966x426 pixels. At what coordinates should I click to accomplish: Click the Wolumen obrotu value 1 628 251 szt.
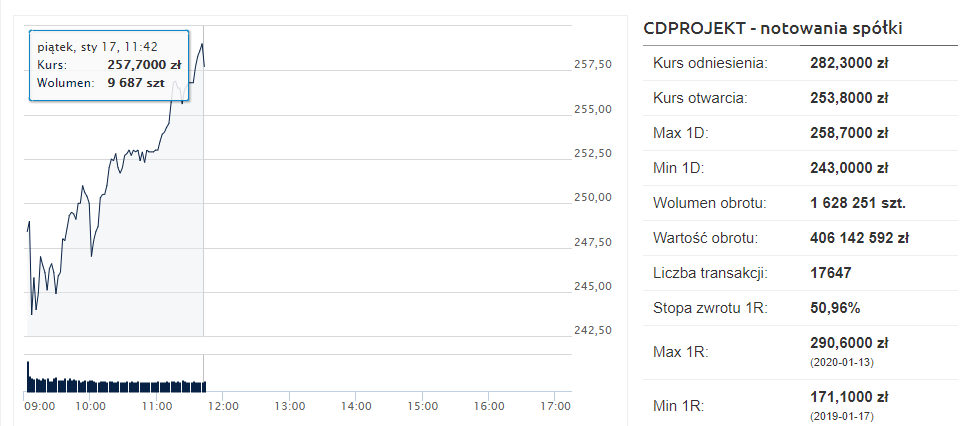tap(858, 203)
